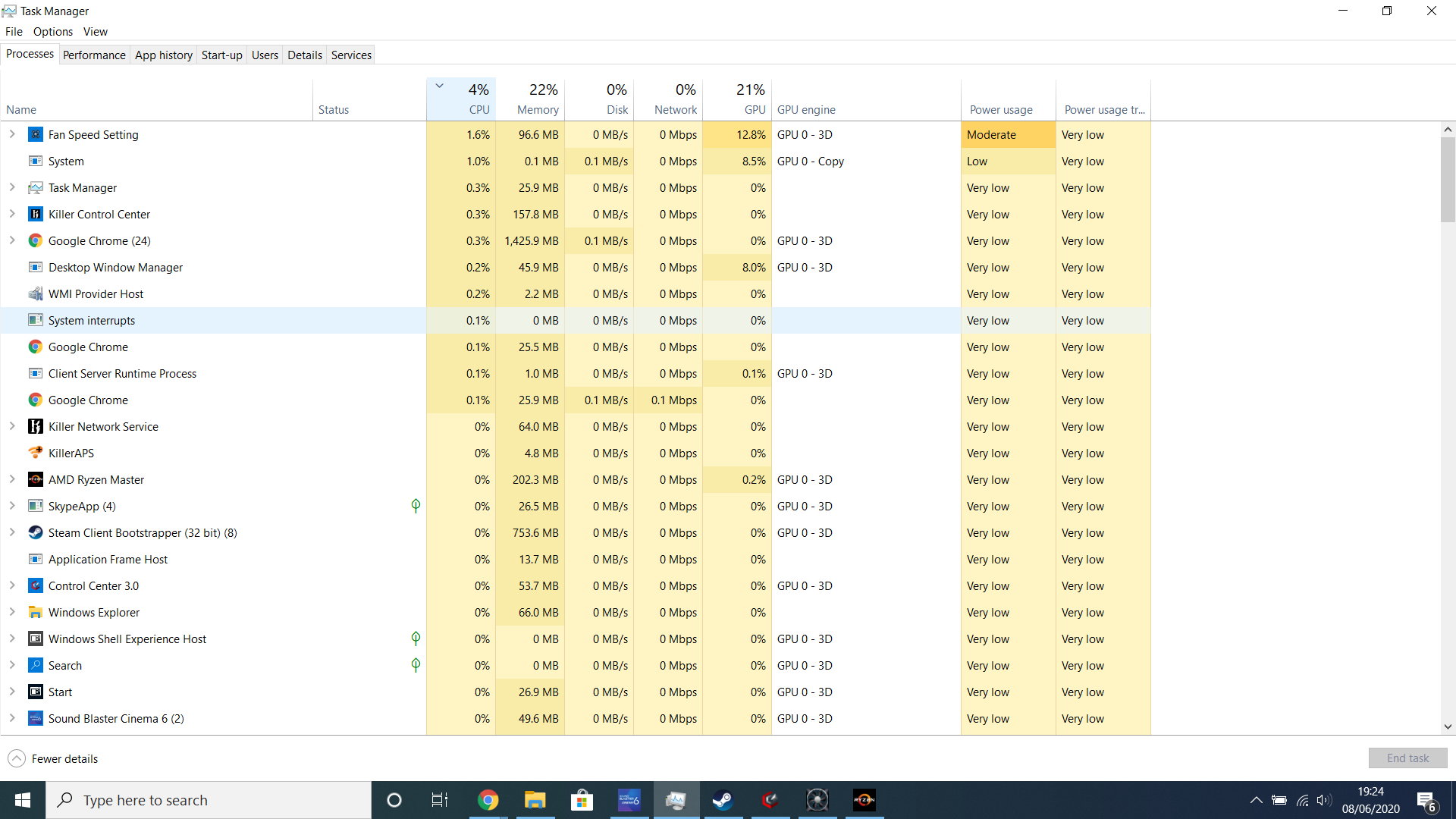
Task: Expand the SkypeApp (4) process group
Action: 12,506
